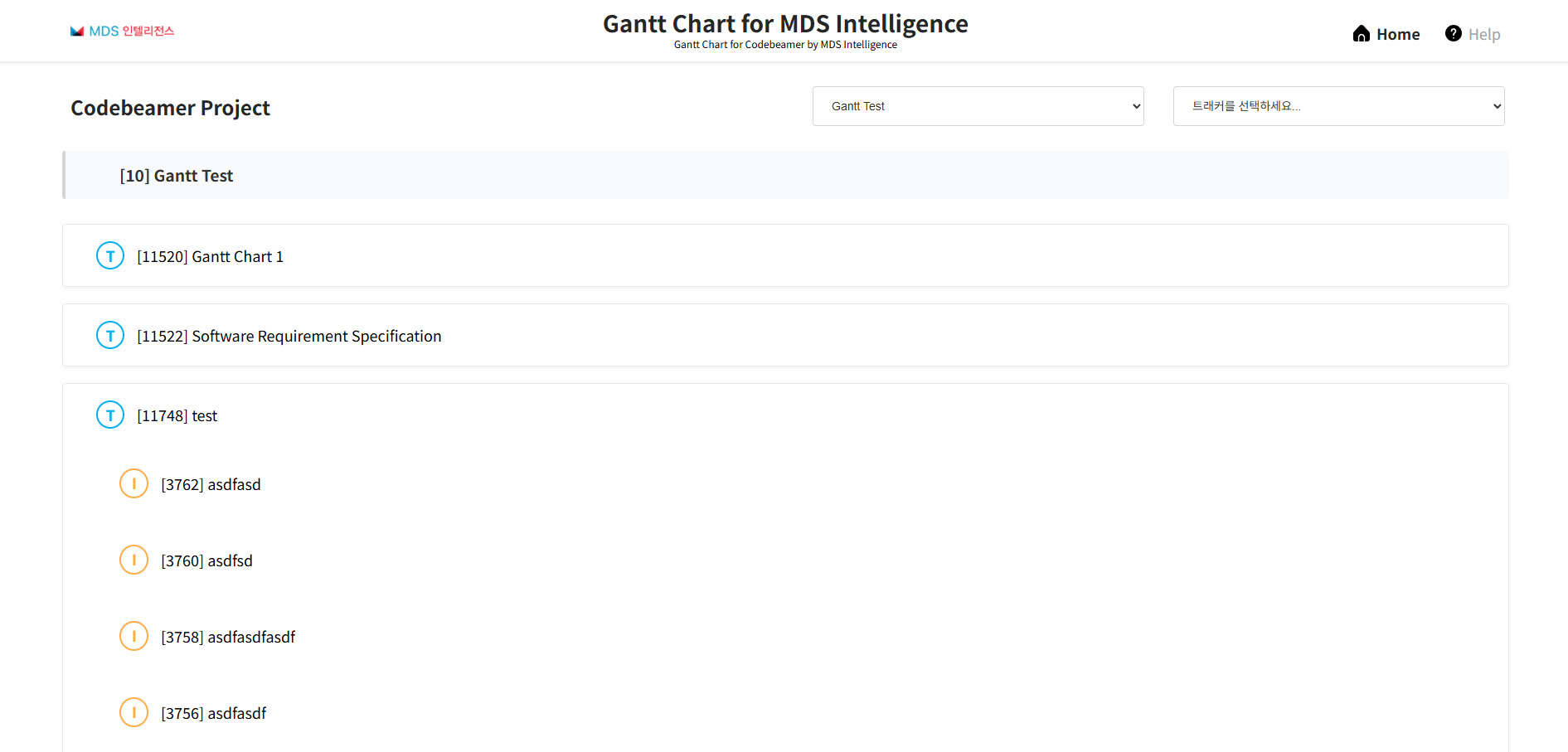
Task: Click the question mark icon beside Help
Action: 1454,33
